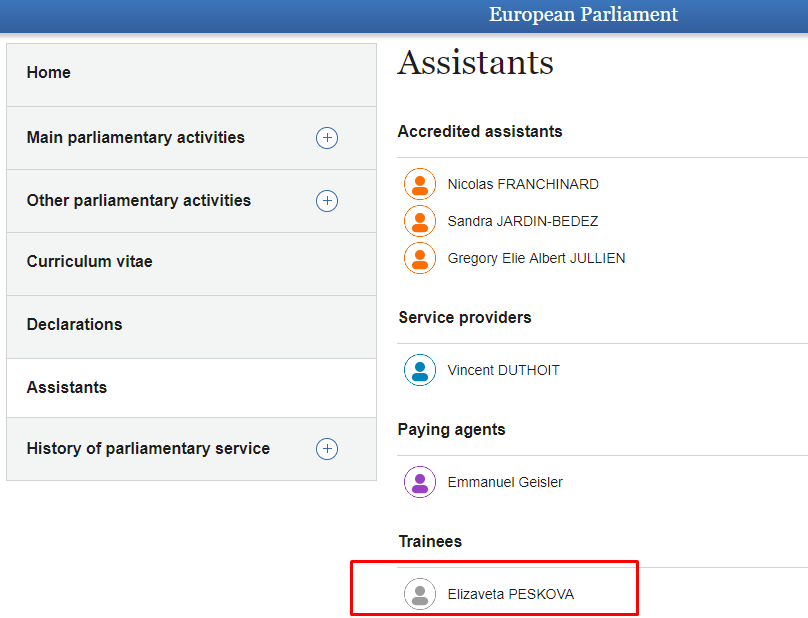Viewport: 808px width, 618px height.
Task: Select the Assistants sidebar item
Action: click(x=67, y=388)
